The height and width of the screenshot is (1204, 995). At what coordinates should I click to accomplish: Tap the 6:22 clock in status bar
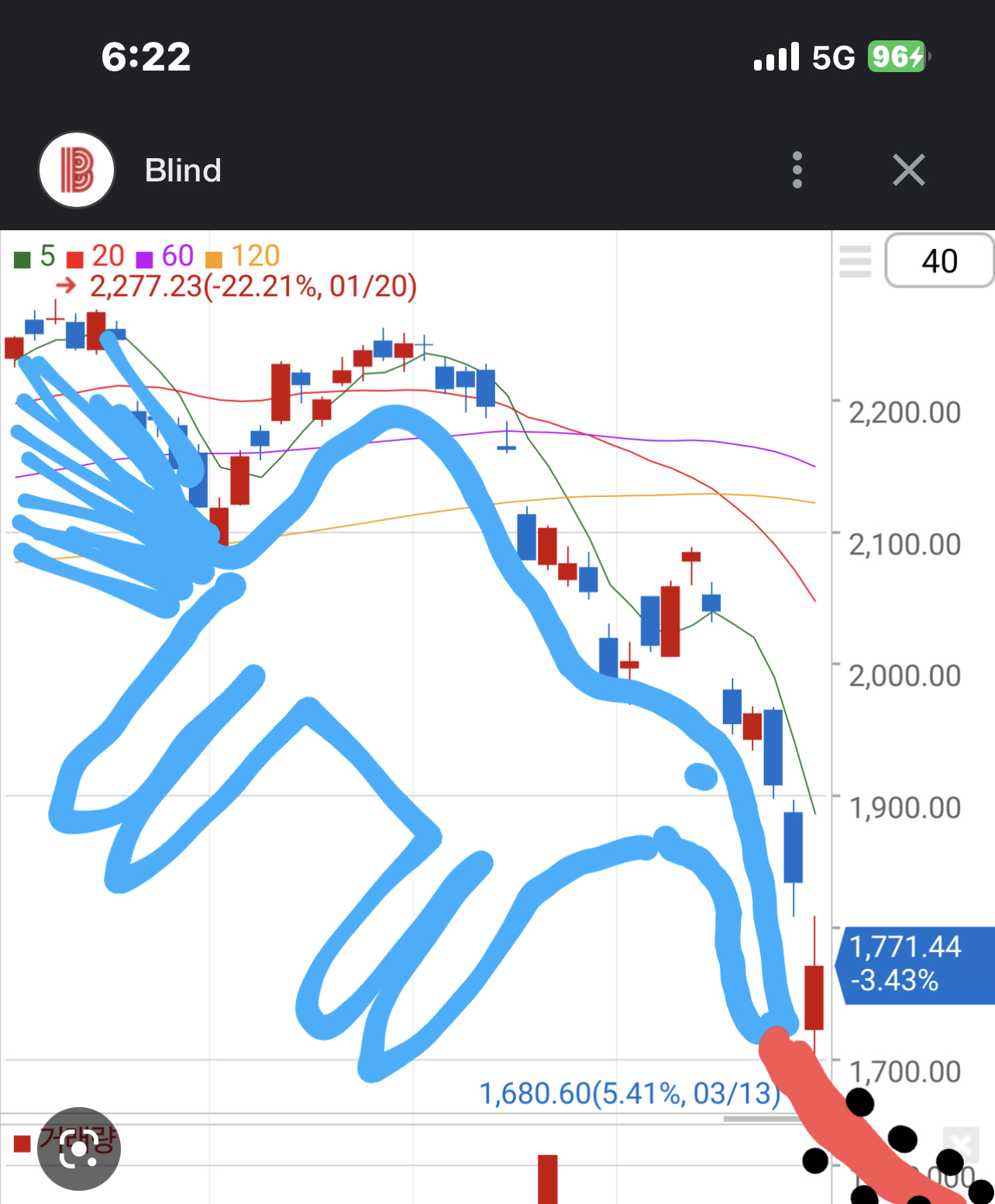[x=146, y=57]
